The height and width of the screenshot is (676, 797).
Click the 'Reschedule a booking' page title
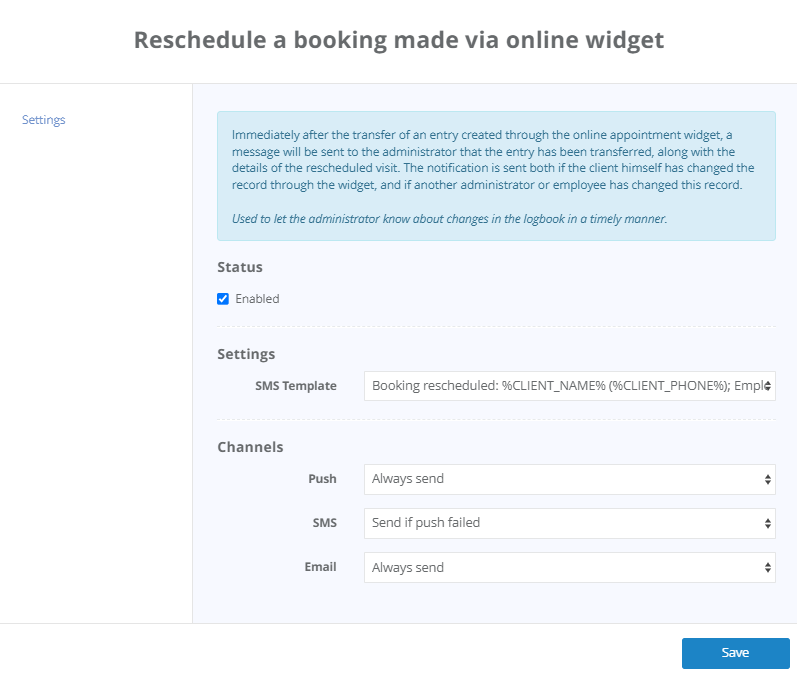click(x=398, y=40)
